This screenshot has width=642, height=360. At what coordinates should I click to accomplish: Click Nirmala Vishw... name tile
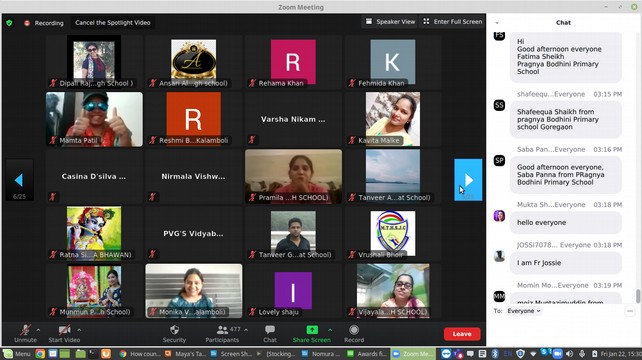194,177
